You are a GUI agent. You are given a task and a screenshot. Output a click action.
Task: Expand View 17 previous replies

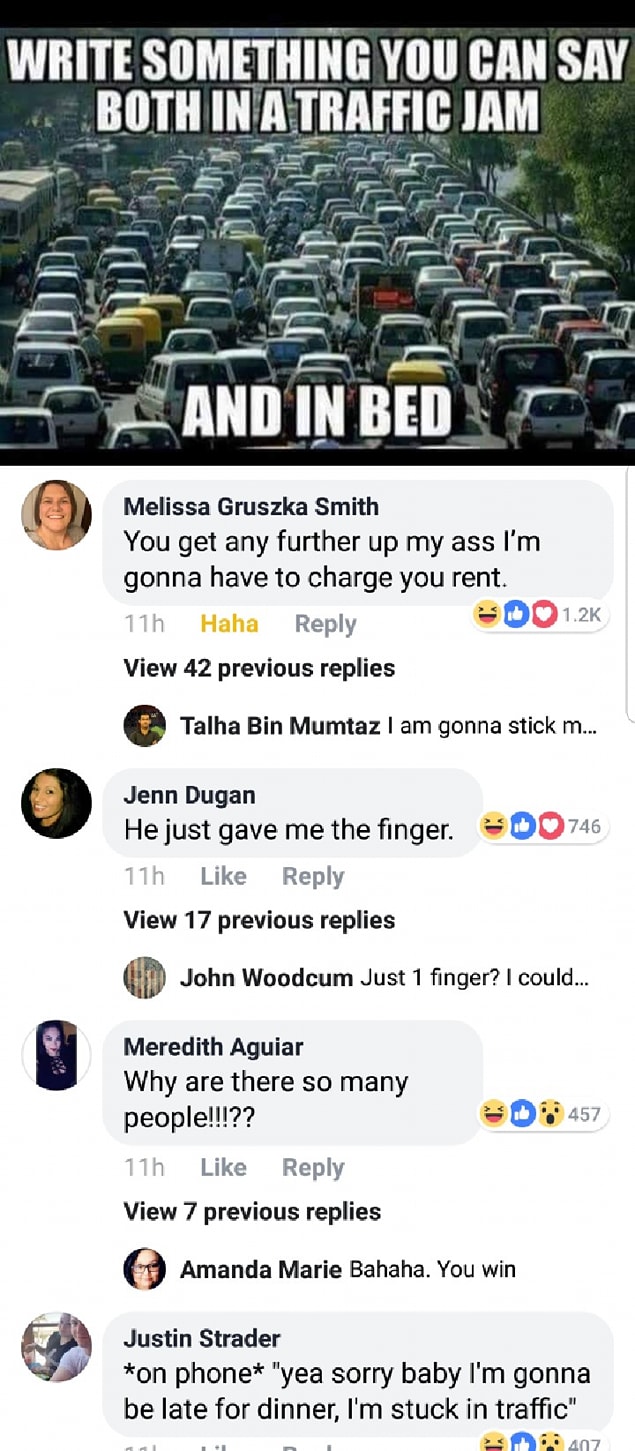(x=259, y=920)
